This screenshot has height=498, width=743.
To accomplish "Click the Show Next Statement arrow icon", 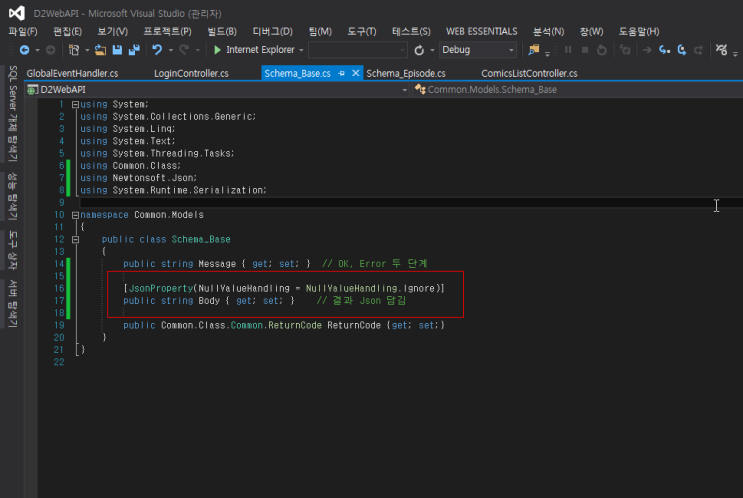I will [x=647, y=50].
